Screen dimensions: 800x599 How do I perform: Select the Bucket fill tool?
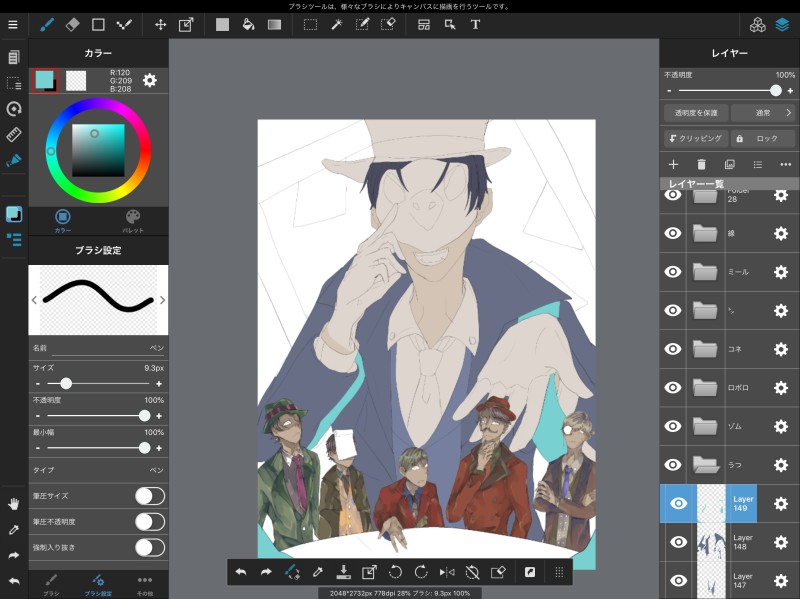point(248,24)
